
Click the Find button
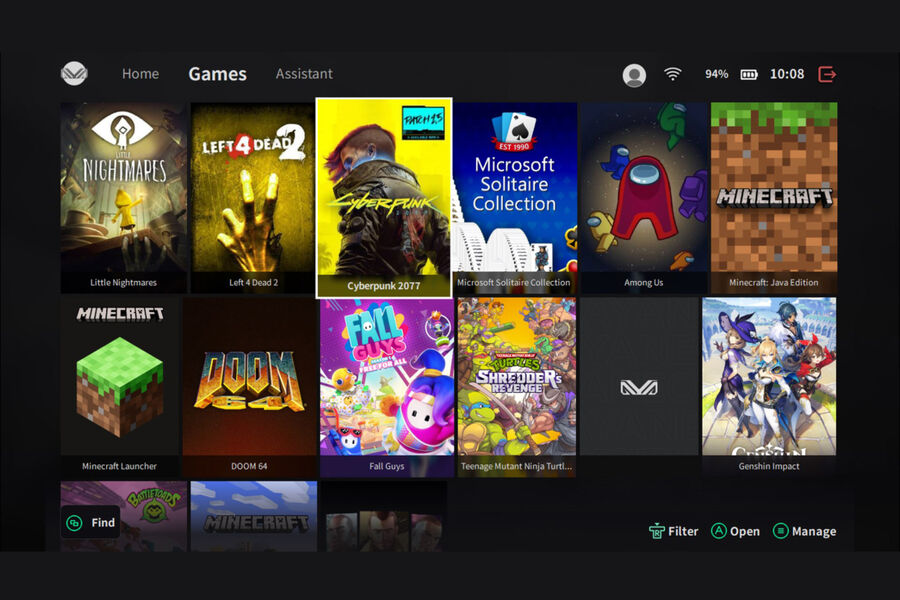pos(91,522)
